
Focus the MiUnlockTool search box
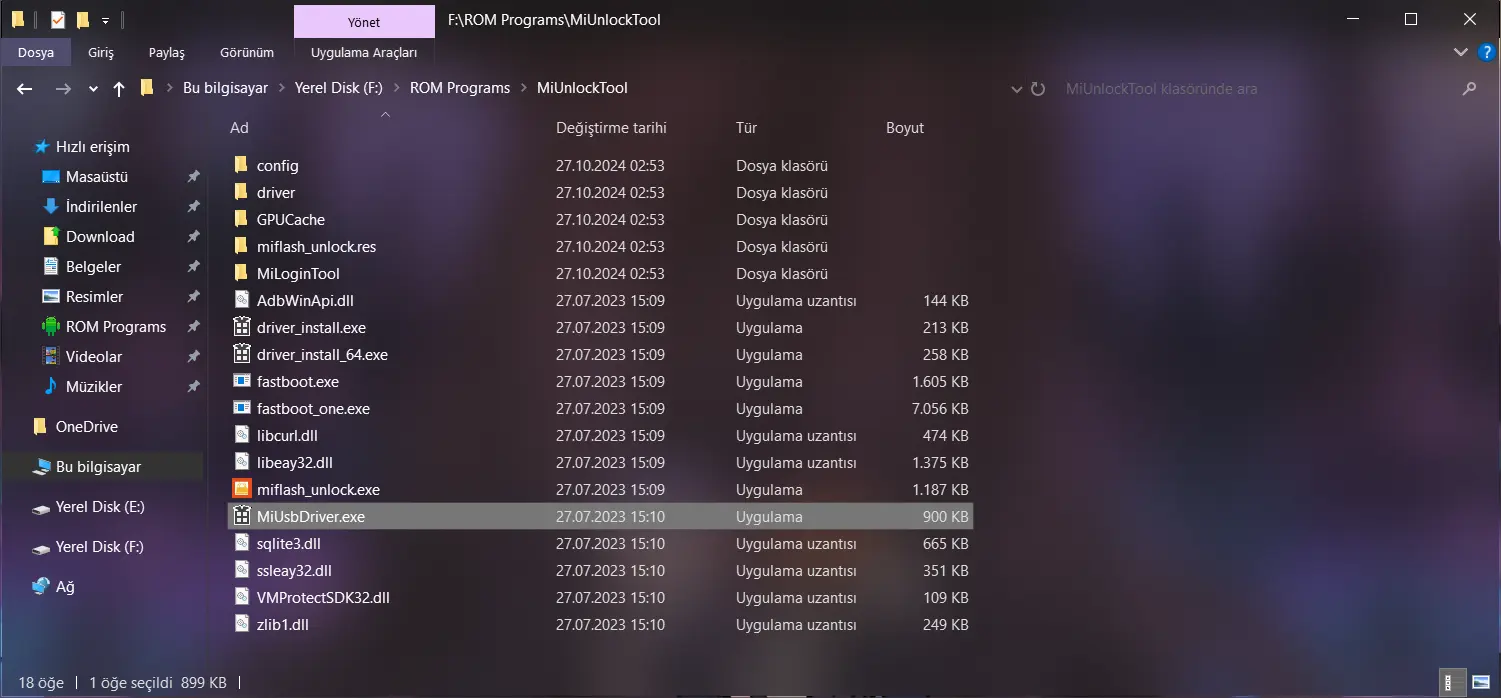(1255, 88)
